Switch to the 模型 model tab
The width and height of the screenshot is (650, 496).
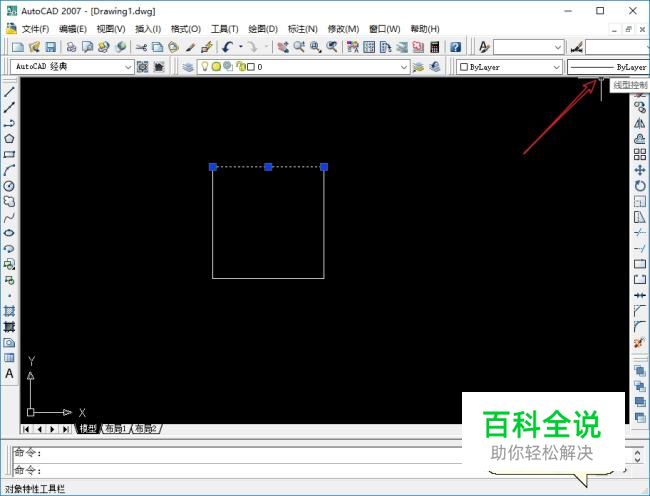(88, 428)
